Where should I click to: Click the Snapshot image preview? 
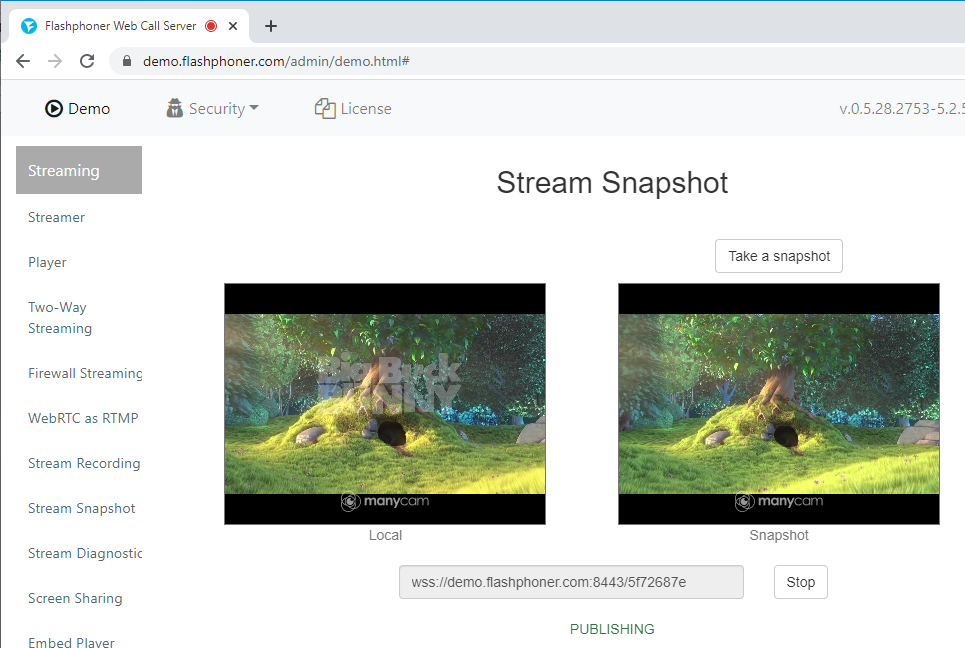click(x=779, y=404)
